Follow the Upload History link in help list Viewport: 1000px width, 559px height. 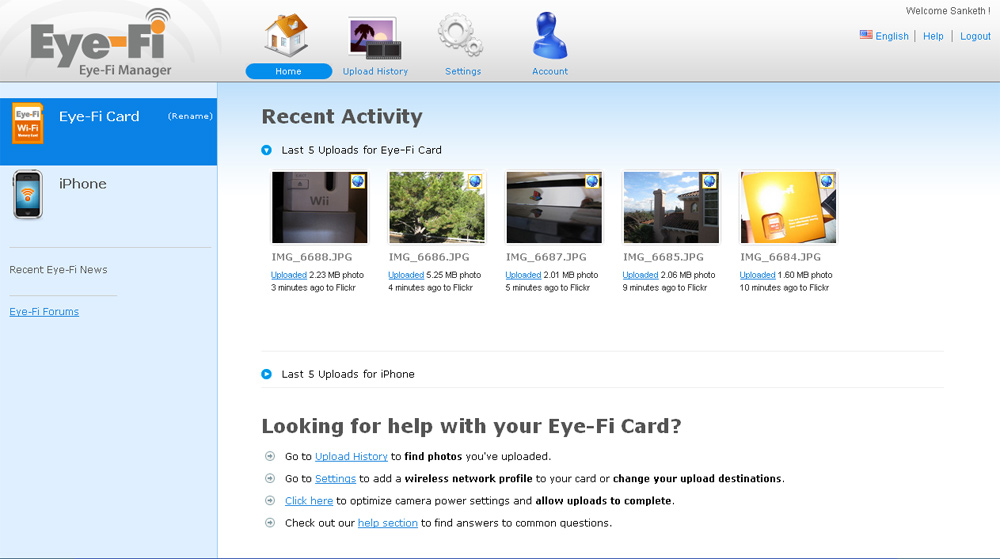pos(351,456)
